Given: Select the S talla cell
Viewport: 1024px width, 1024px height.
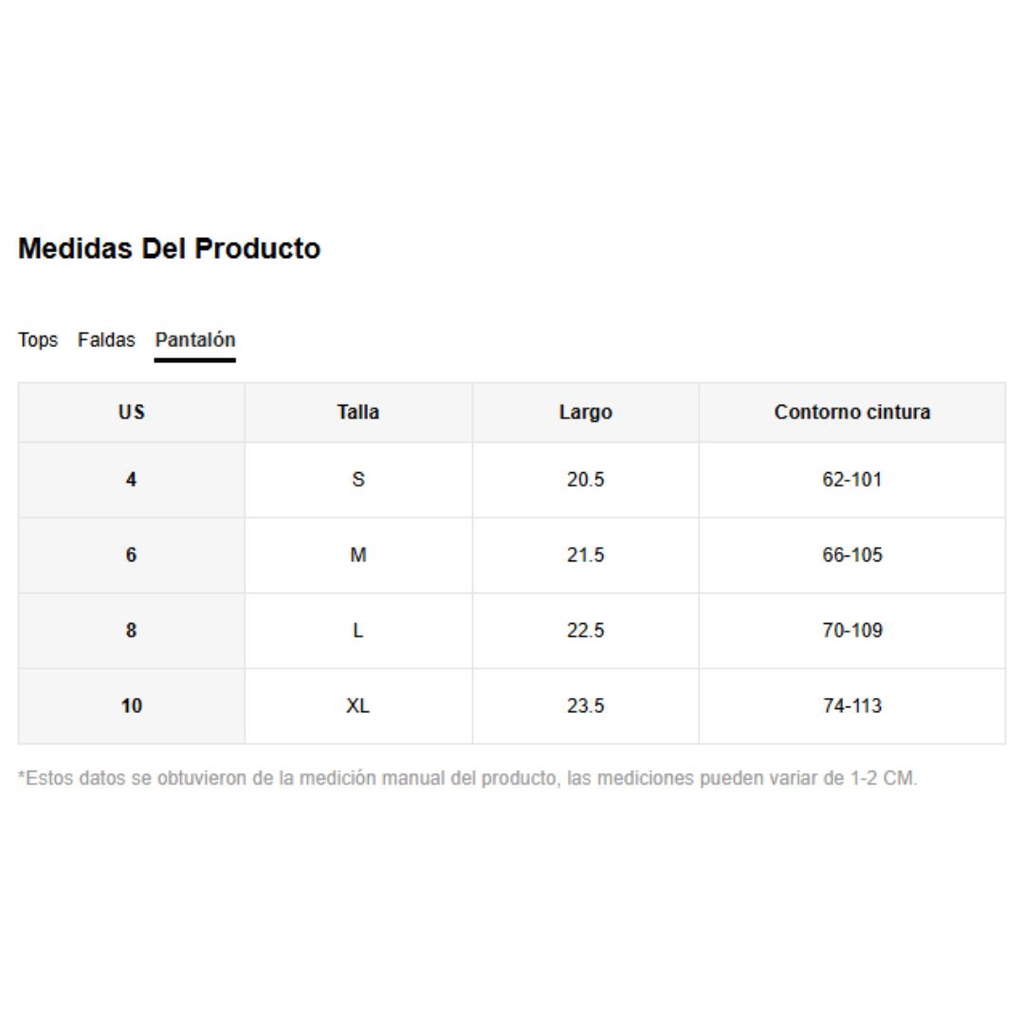Looking at the screenshot, I should pyautogui.click(x=358, y=480).
